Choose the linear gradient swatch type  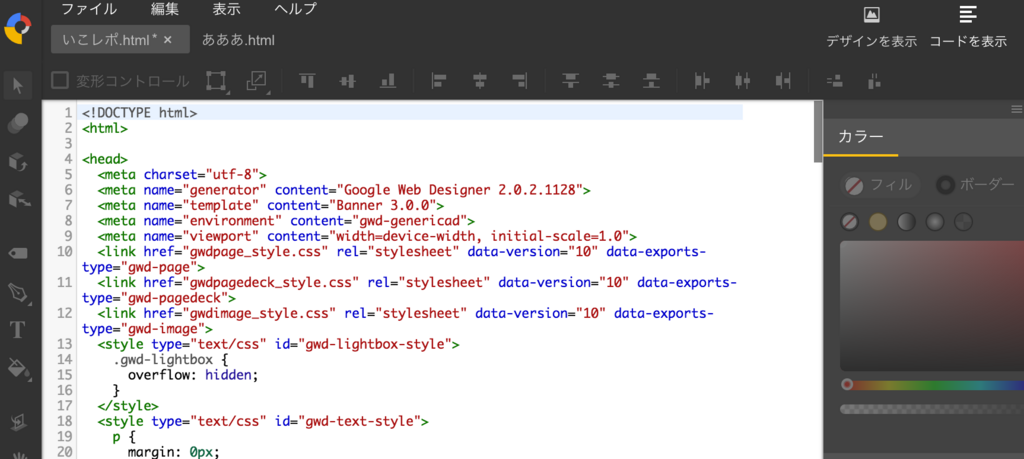(x=906, y=223)
